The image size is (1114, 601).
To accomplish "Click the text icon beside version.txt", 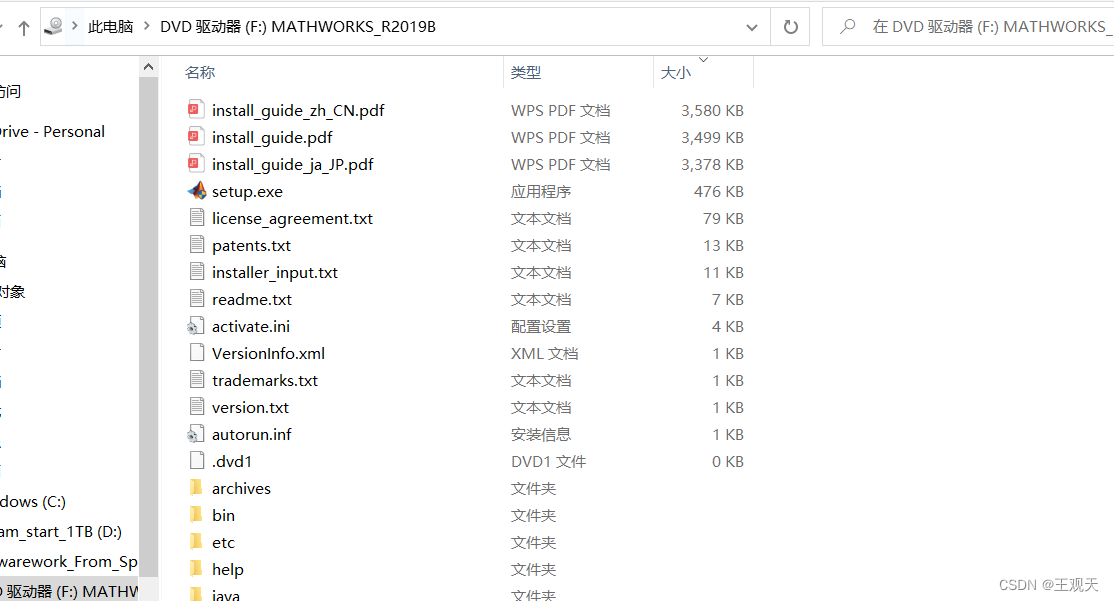I will [x=197, y=407].
